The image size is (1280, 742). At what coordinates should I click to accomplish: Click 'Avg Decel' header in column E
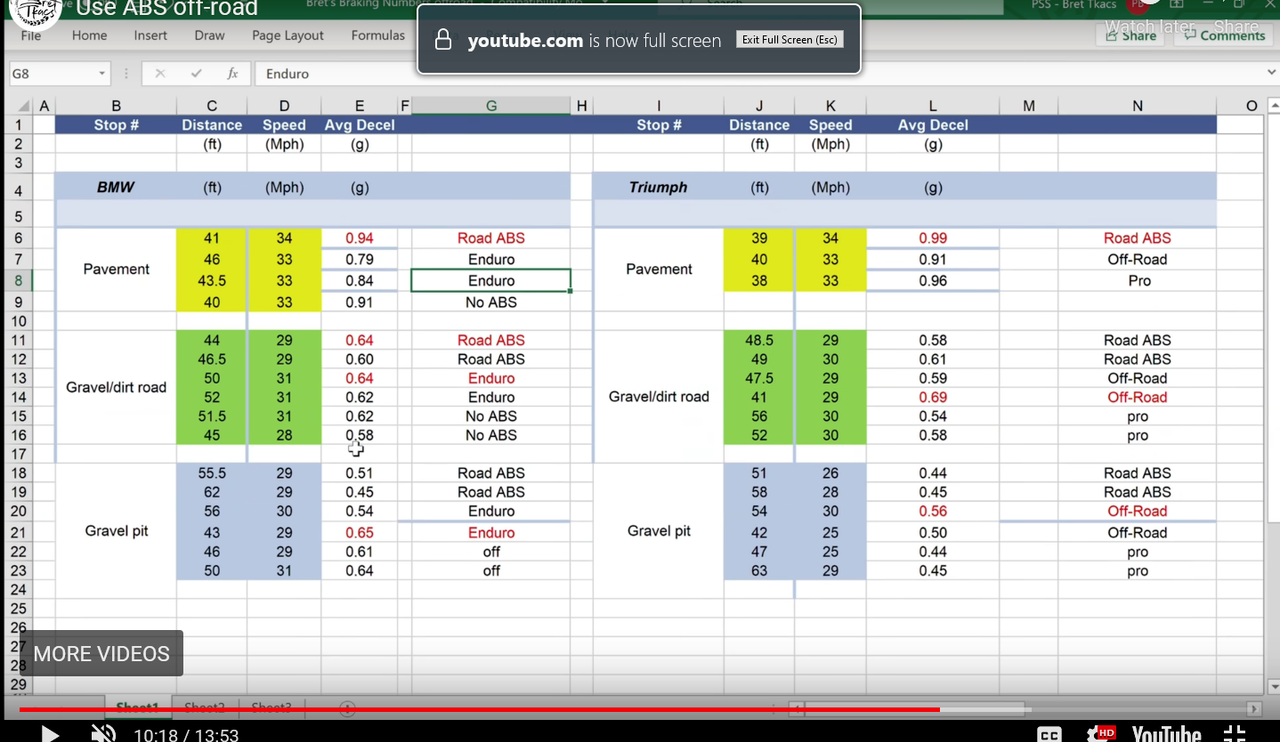click(x=359, y=125)
